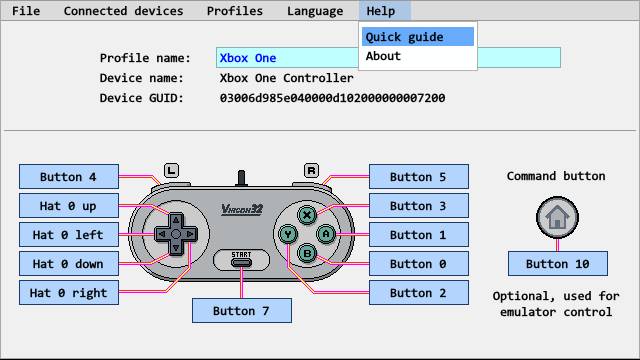Viewport: 640px width, 360px height.
Task: Open the Language menu
Action: pyautogui.click(x=315, y=11)
